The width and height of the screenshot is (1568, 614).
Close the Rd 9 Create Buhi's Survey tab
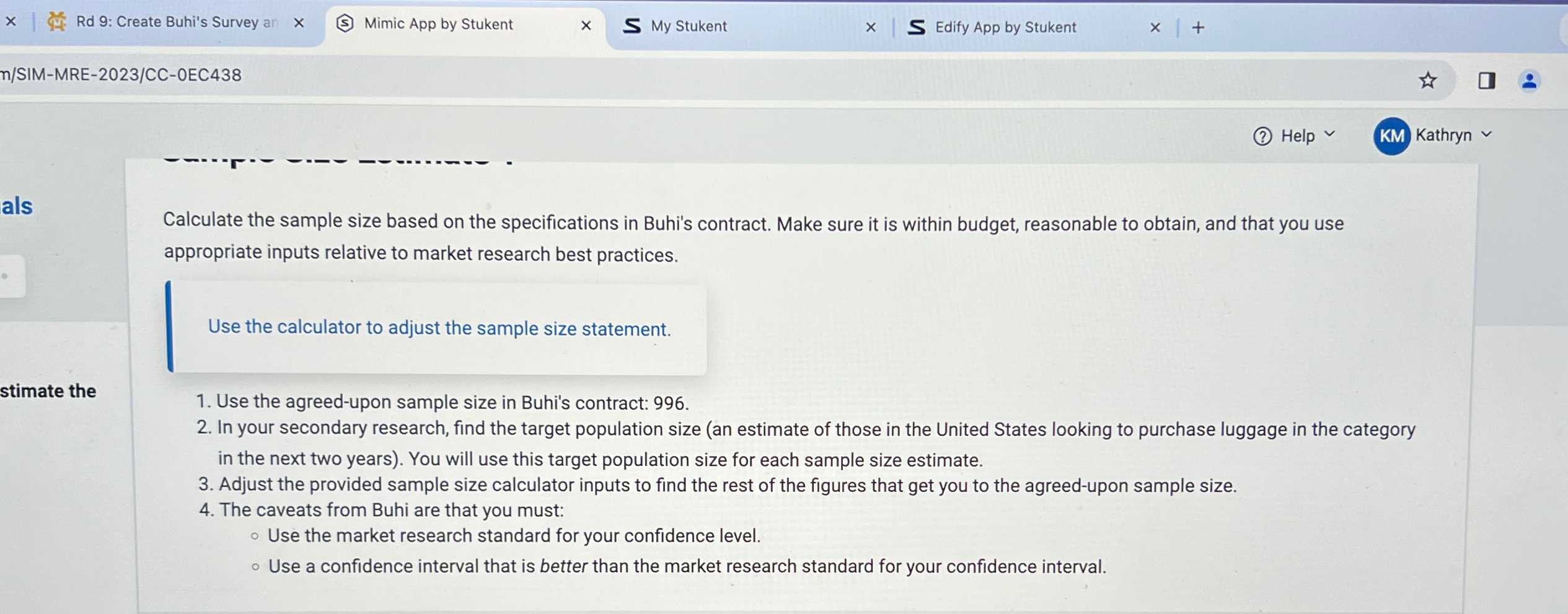pyautogui.click(x=298, y=22)
